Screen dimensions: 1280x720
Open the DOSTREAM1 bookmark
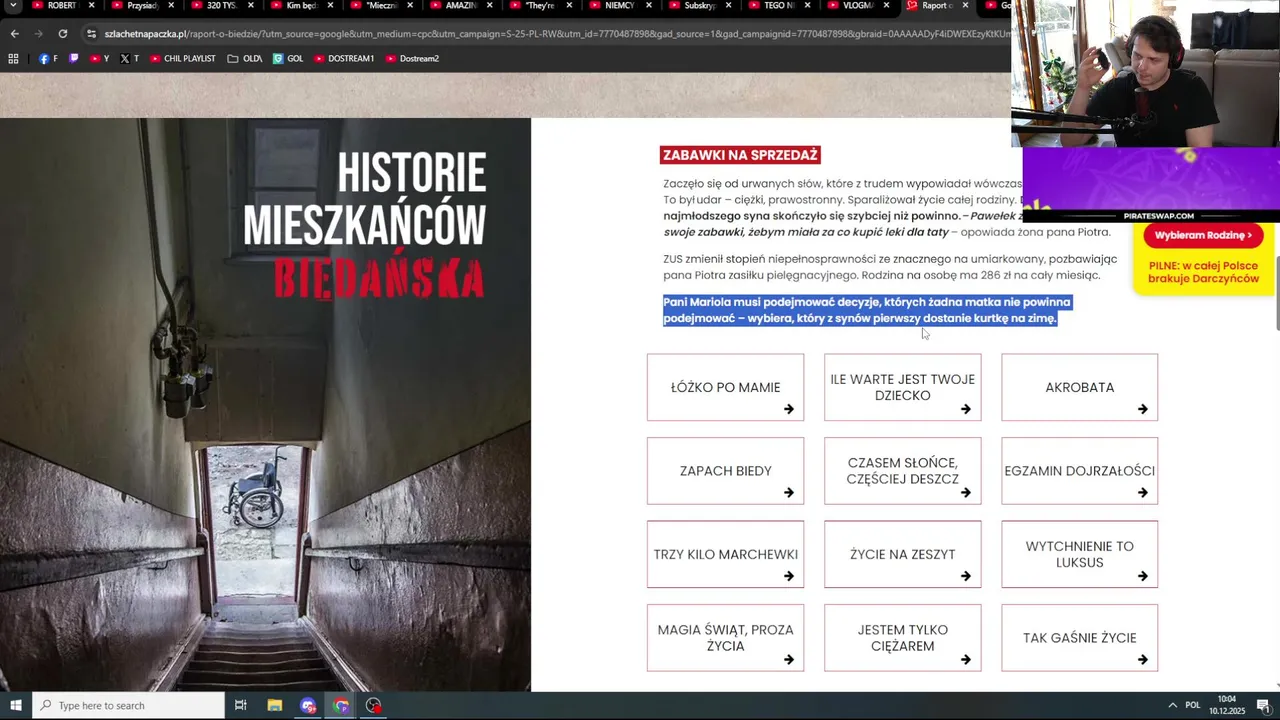[344, 58]
